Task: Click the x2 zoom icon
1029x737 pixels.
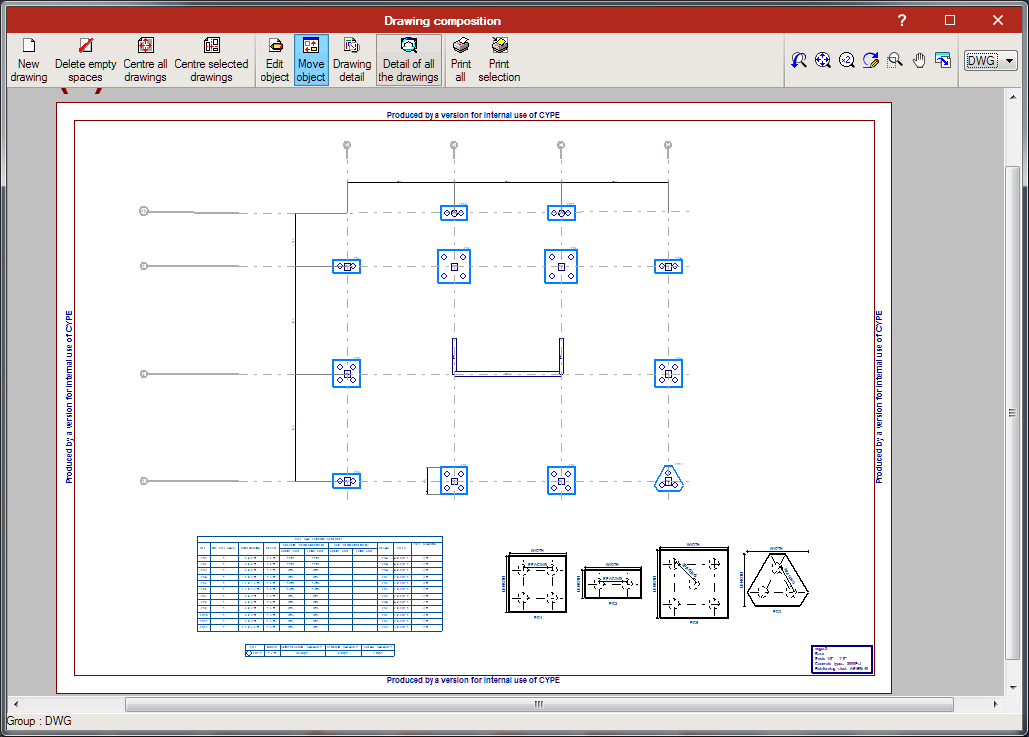Action: coord(847,60)
